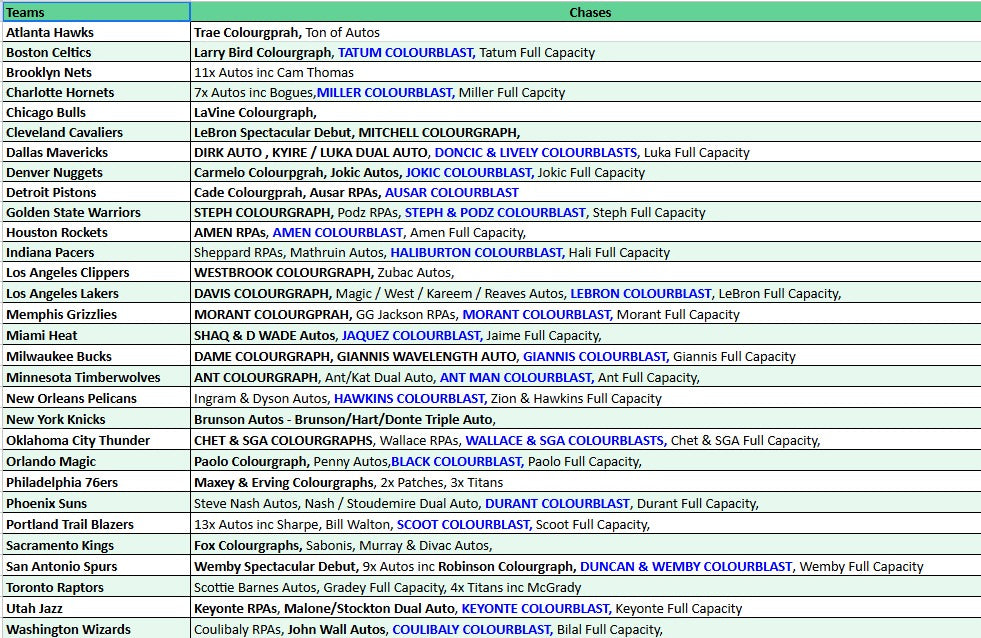The width and height of the screenshot is (981, 638).
Task: Select the Milwaukee Bucks team cell
Action: 96,356
